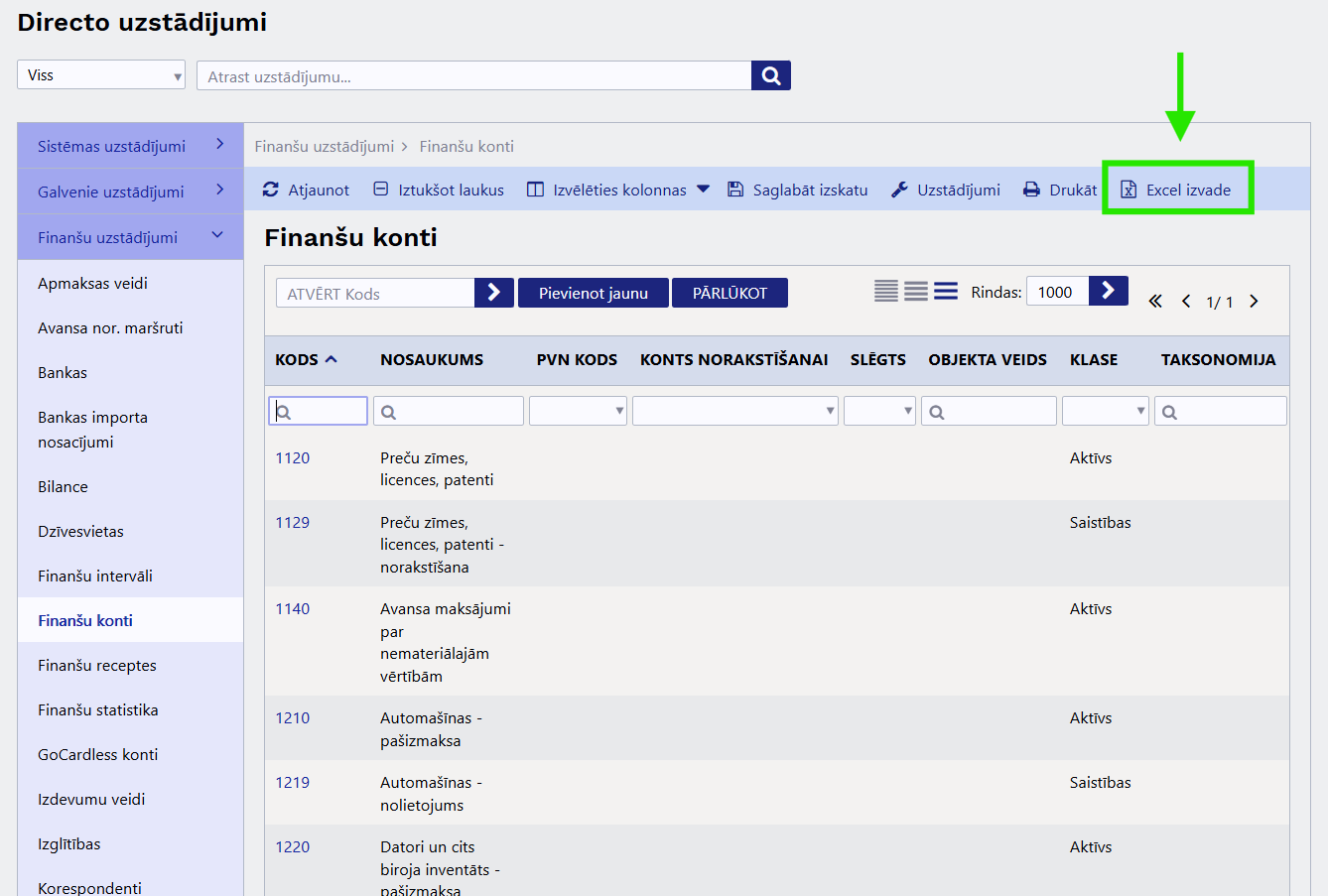
Task: Open Uzstādījumi wrench settings
Action: tap(899, 190)
